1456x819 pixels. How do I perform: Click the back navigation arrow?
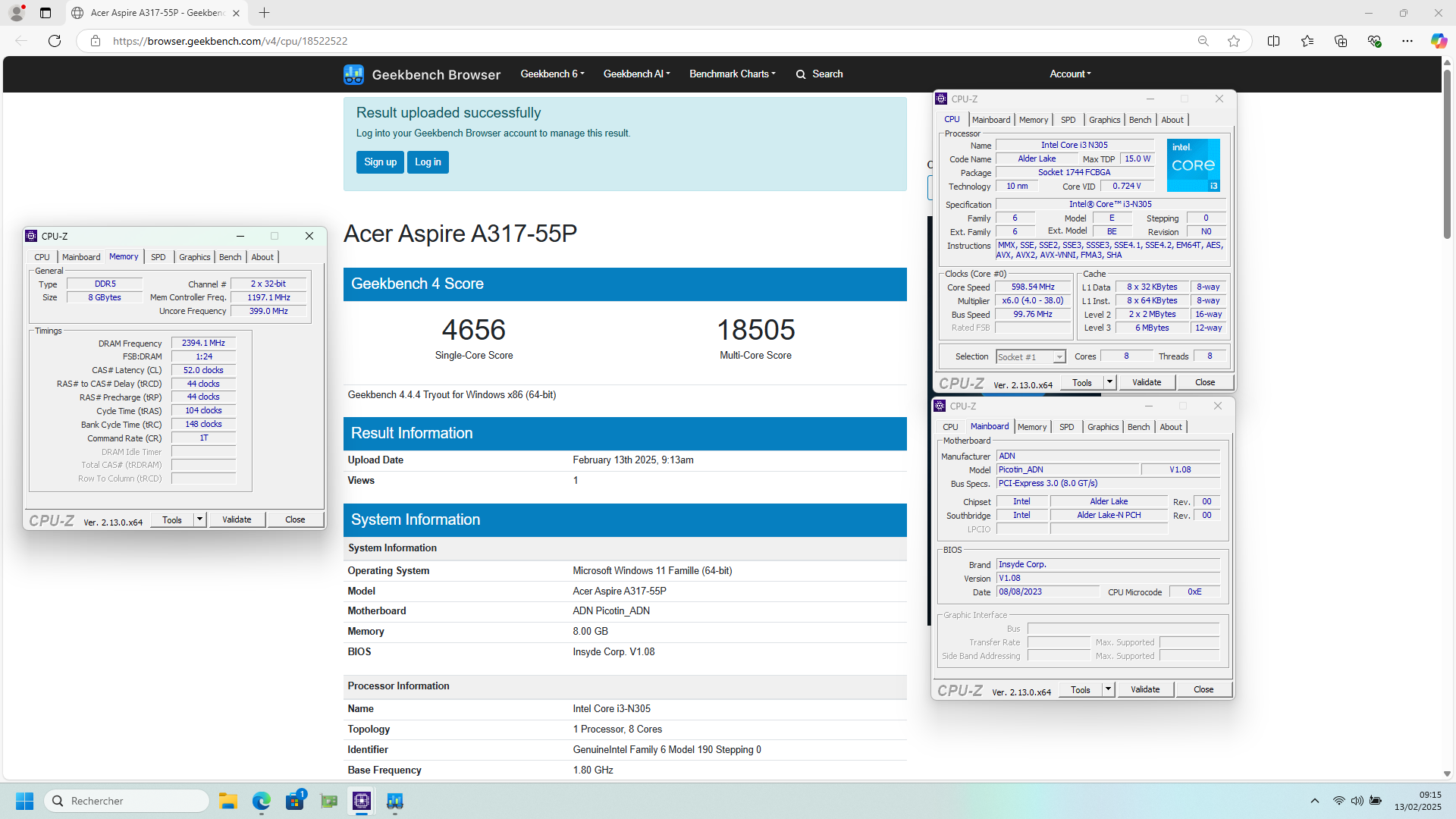[x=21, y=41]
